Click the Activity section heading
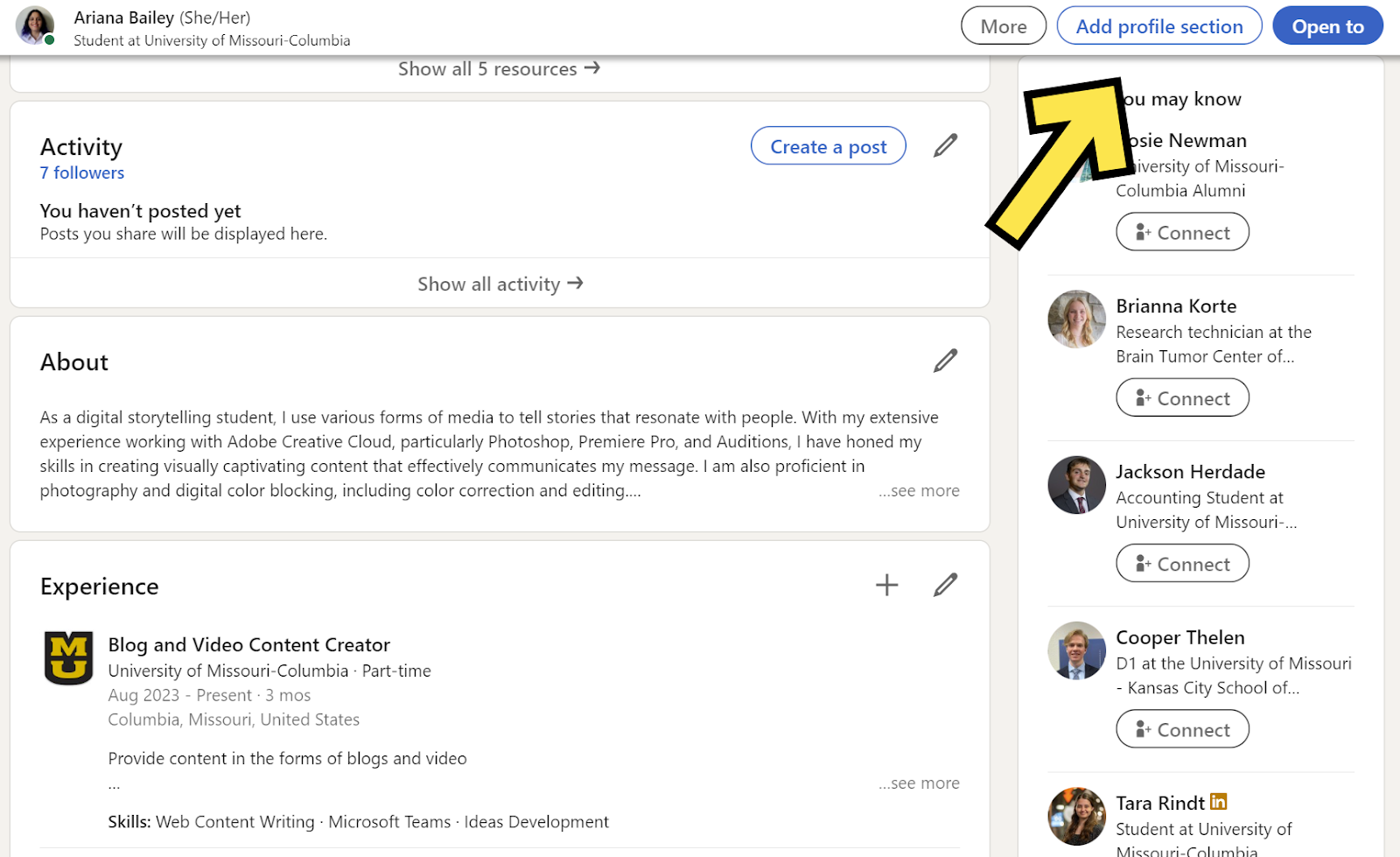 coord(81,147)
